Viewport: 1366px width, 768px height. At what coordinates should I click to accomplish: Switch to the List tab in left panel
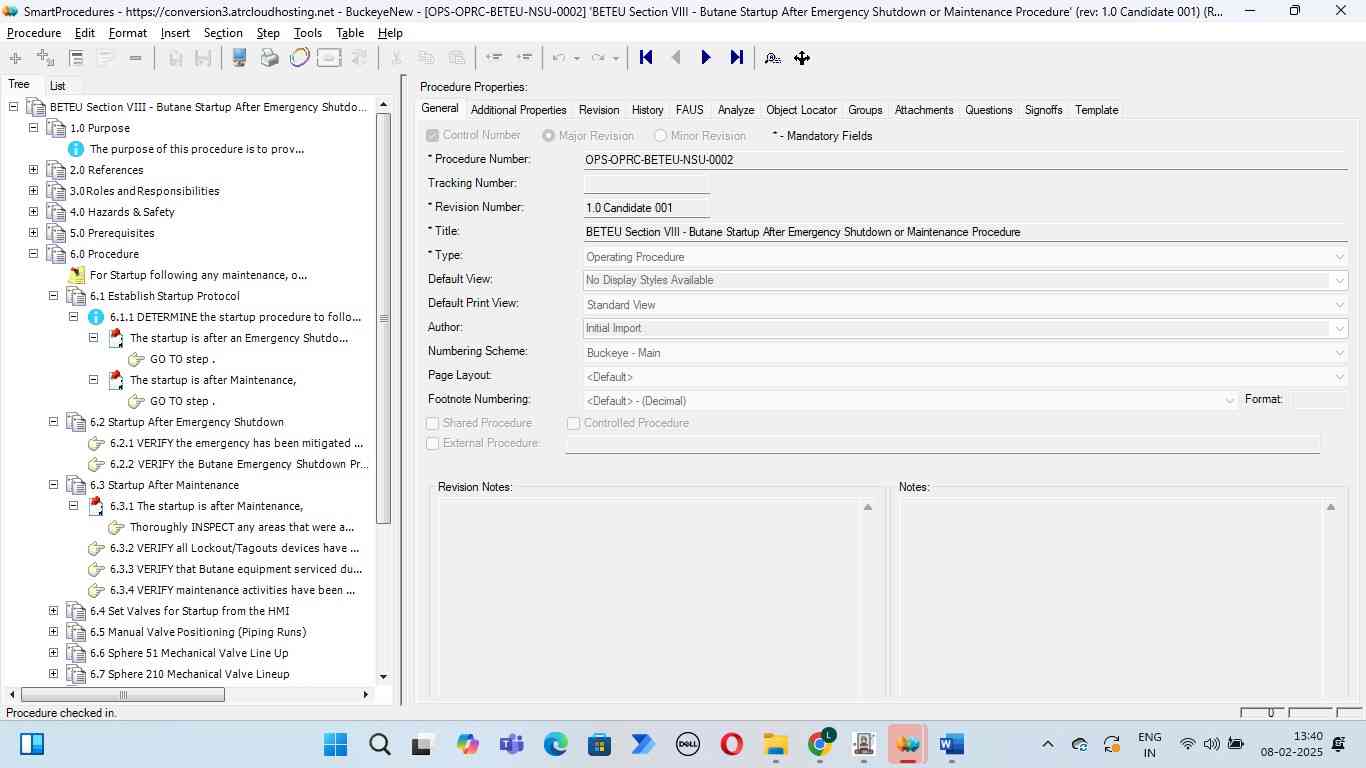pyautogui.click(x=58, y=86)
